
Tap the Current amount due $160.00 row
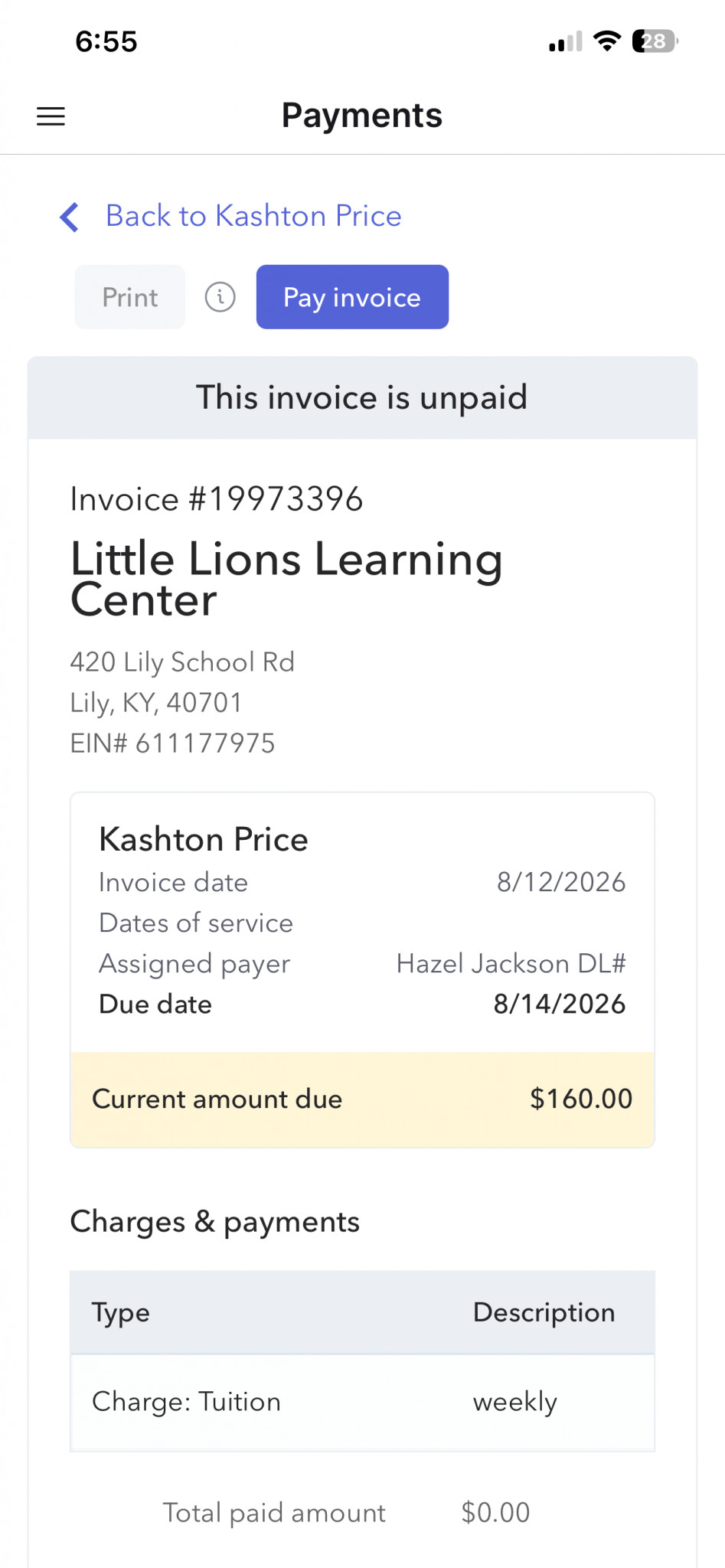pos(362,1099)
